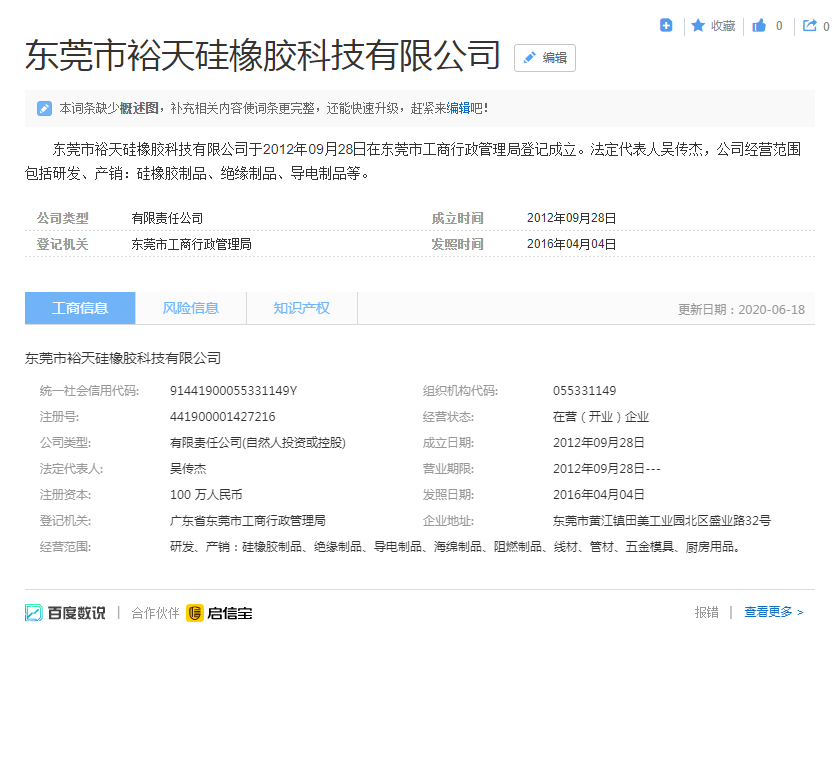
Task: Click the edit note icon in notice bar
Action: pyautogui.click(x=45, y=108)
